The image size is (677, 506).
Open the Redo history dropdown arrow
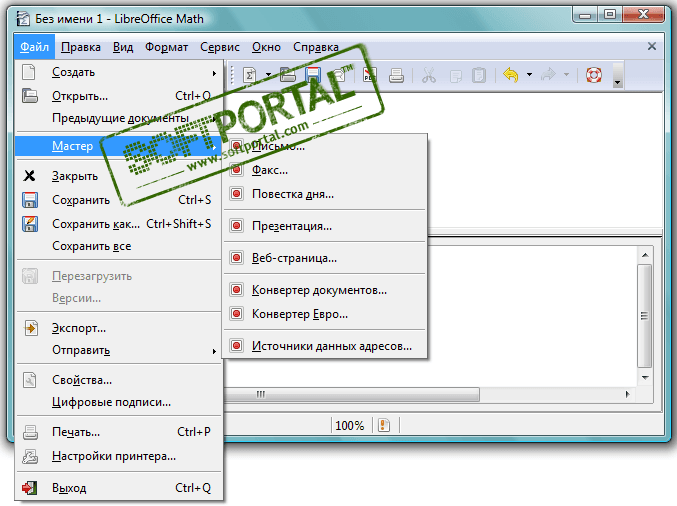566,75
